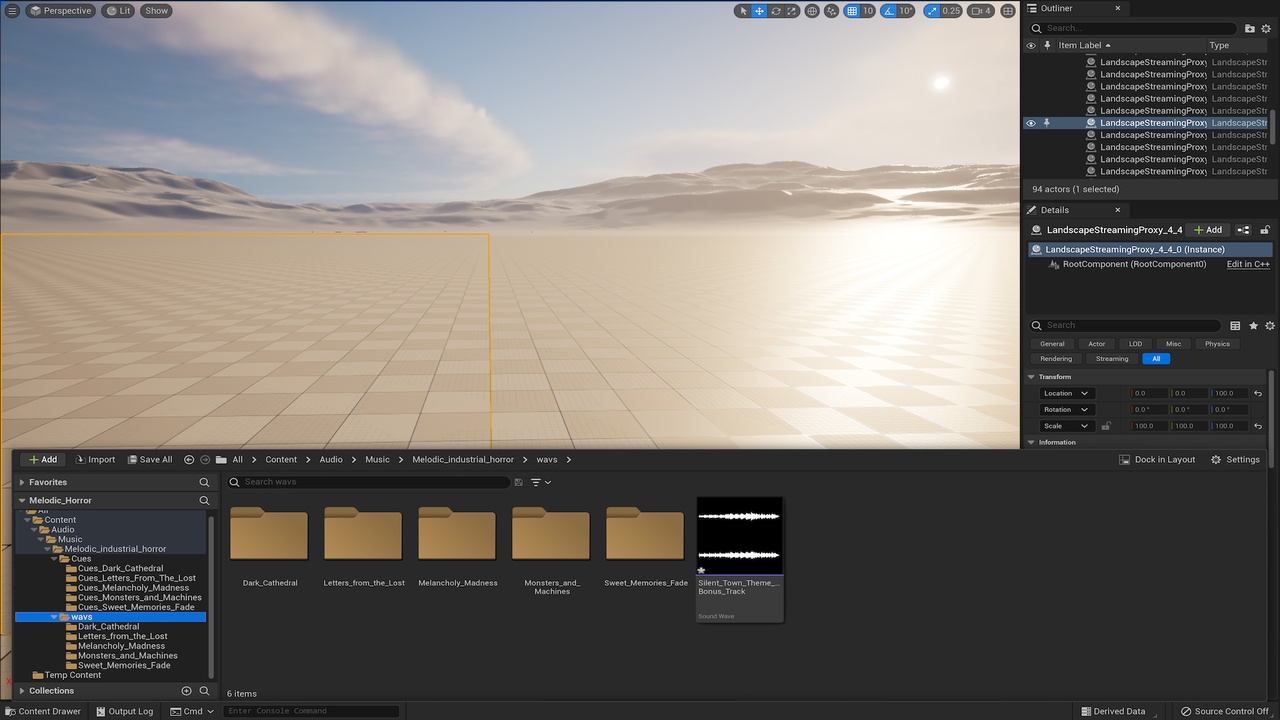Open the Lit view mode menu
Image resolution: width=1280 pixels, height=720 pixels.
[x=119, y=11]
